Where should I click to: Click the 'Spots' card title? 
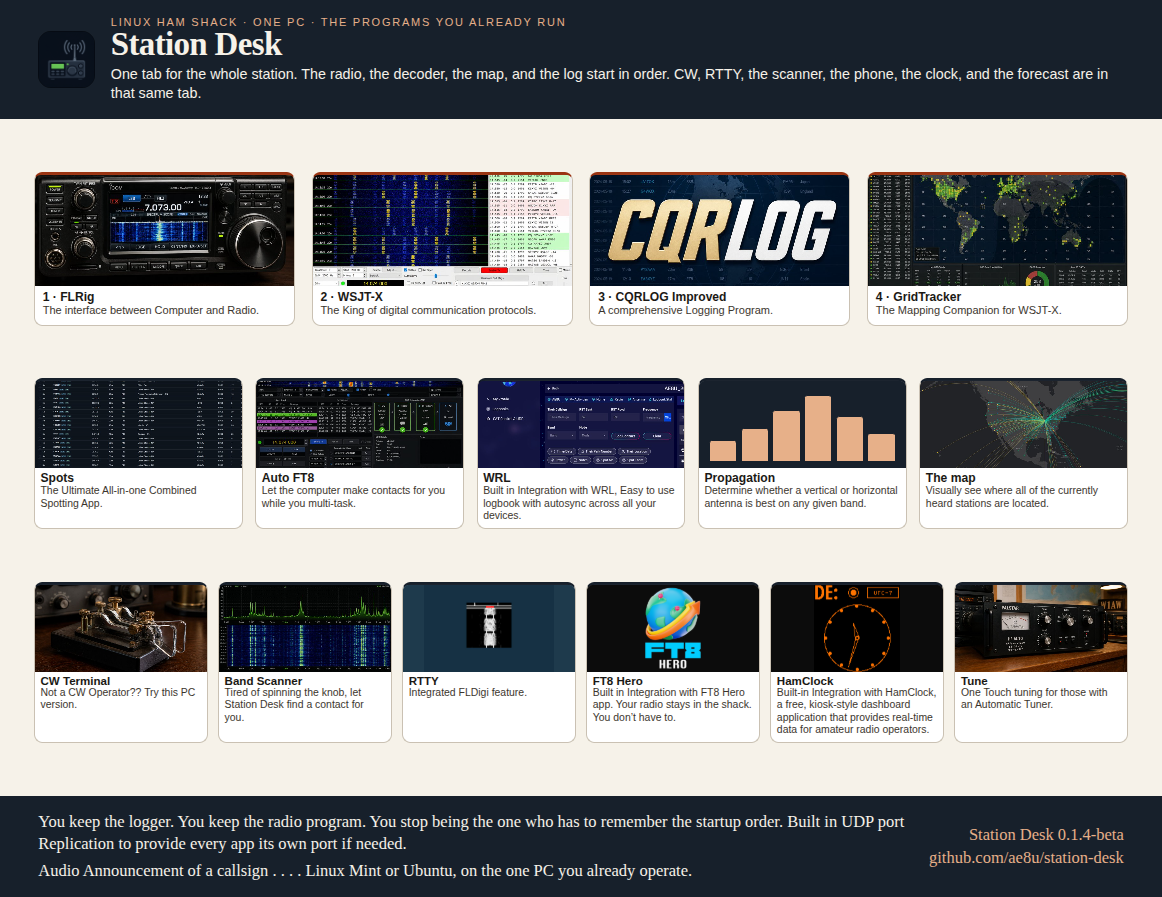coord(57,478)
